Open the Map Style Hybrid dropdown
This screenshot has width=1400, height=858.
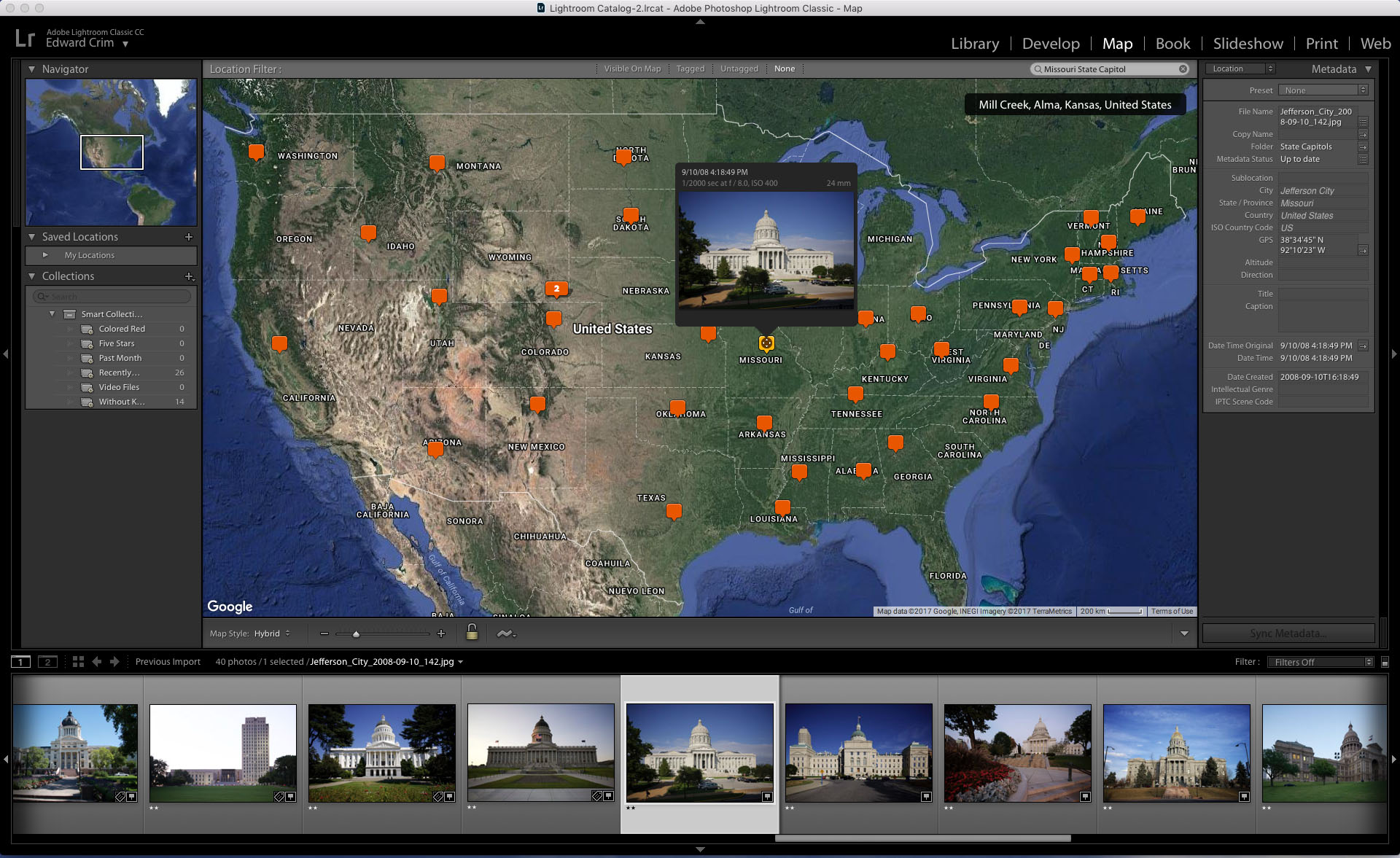(x=272, y=633)
